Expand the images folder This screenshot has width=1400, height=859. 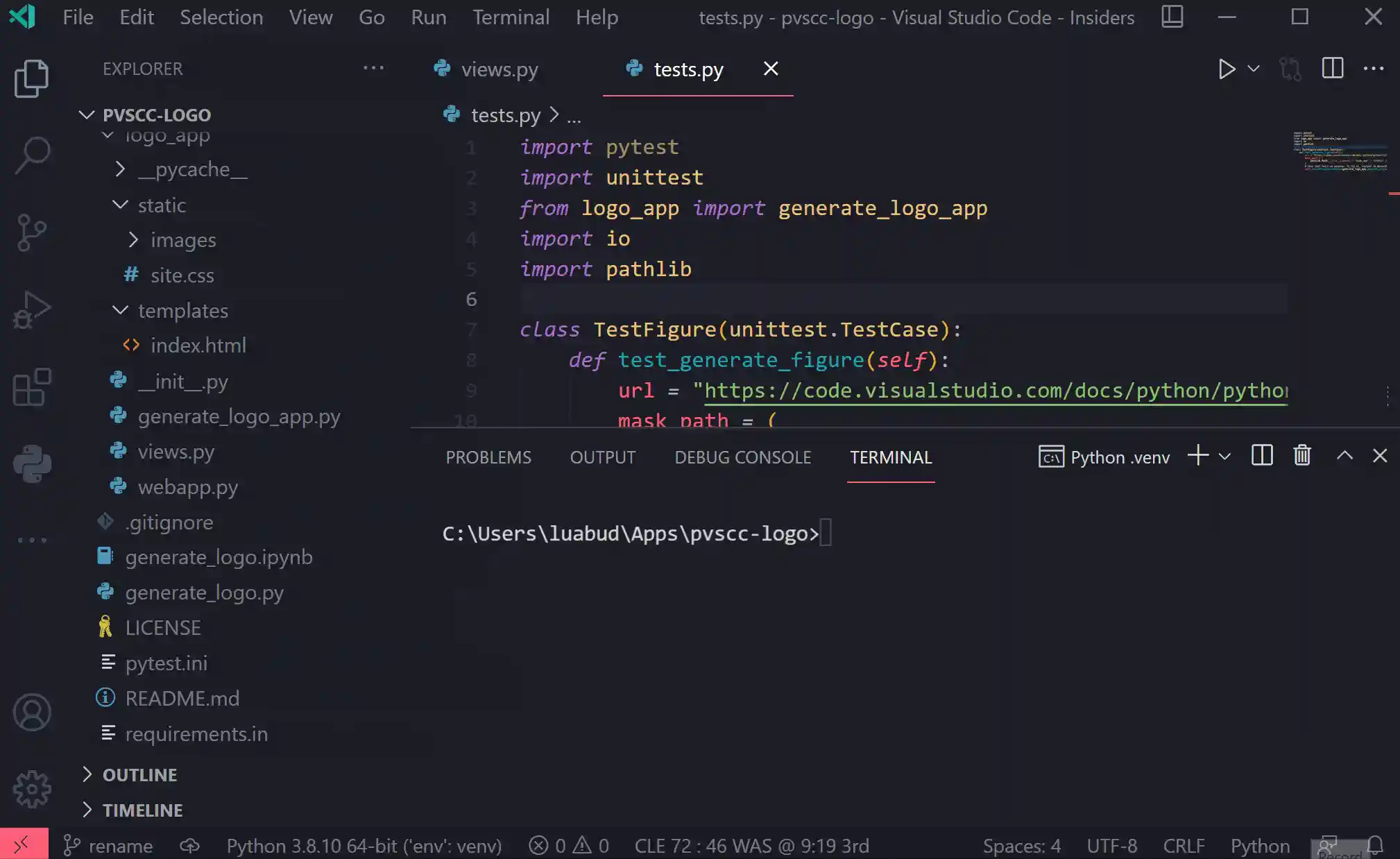point(132,239)
